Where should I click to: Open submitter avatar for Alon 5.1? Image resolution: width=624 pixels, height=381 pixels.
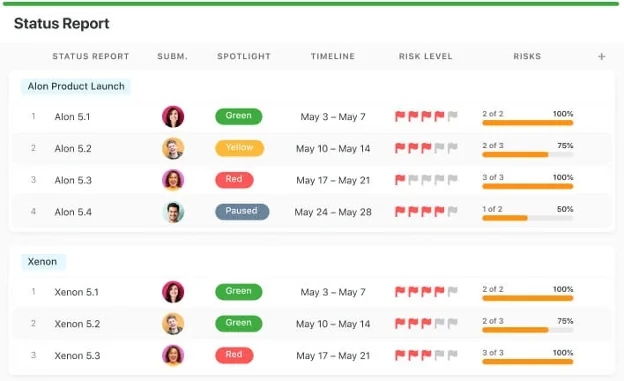(173, 117)
